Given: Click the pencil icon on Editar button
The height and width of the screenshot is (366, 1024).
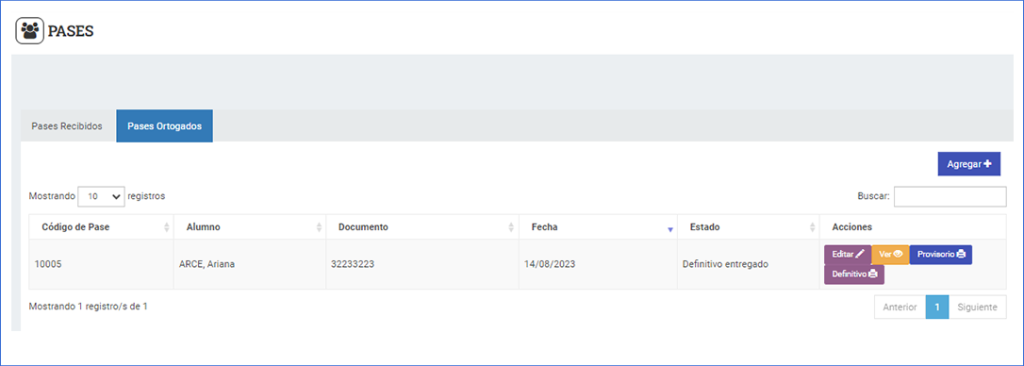Looking at the screenshot, I should 860,254.
